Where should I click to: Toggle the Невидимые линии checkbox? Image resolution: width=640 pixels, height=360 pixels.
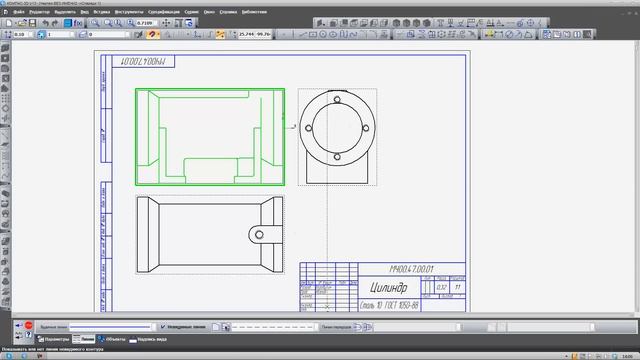[163, 327]
